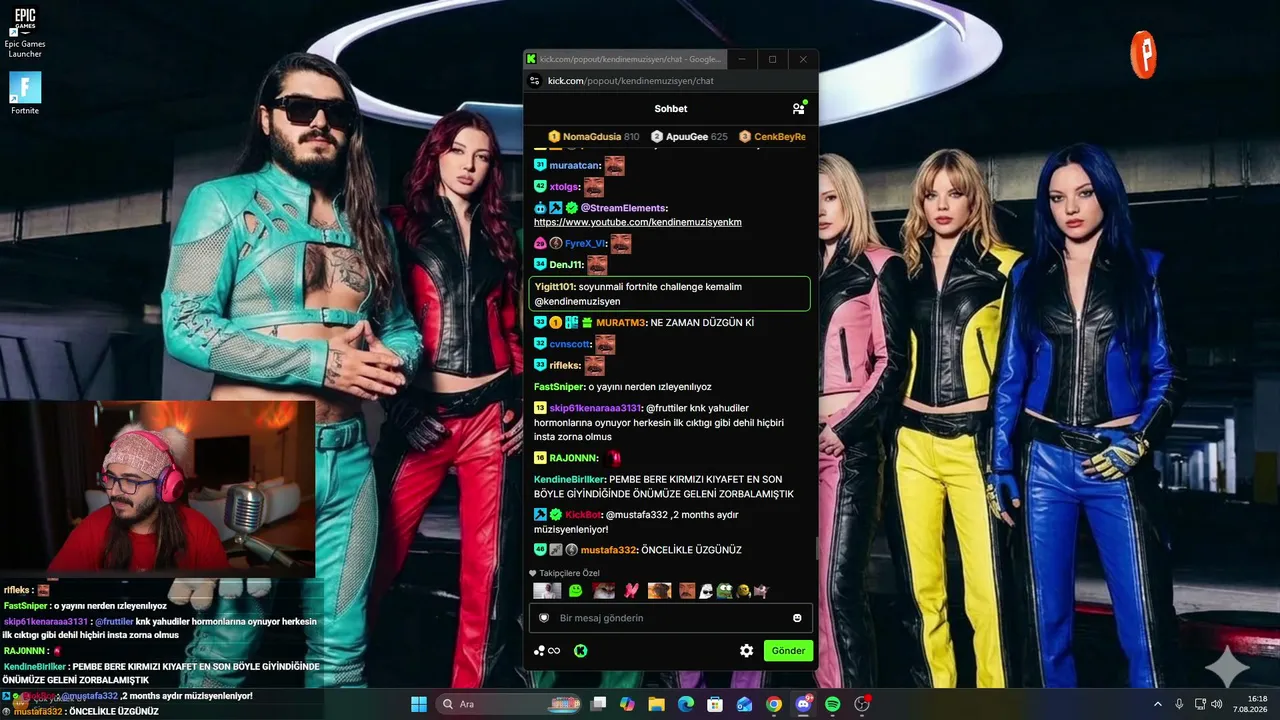The height and width of the screenshot is (720, 1280).
Task: Send the message with Gönder button
Action: 788,651
